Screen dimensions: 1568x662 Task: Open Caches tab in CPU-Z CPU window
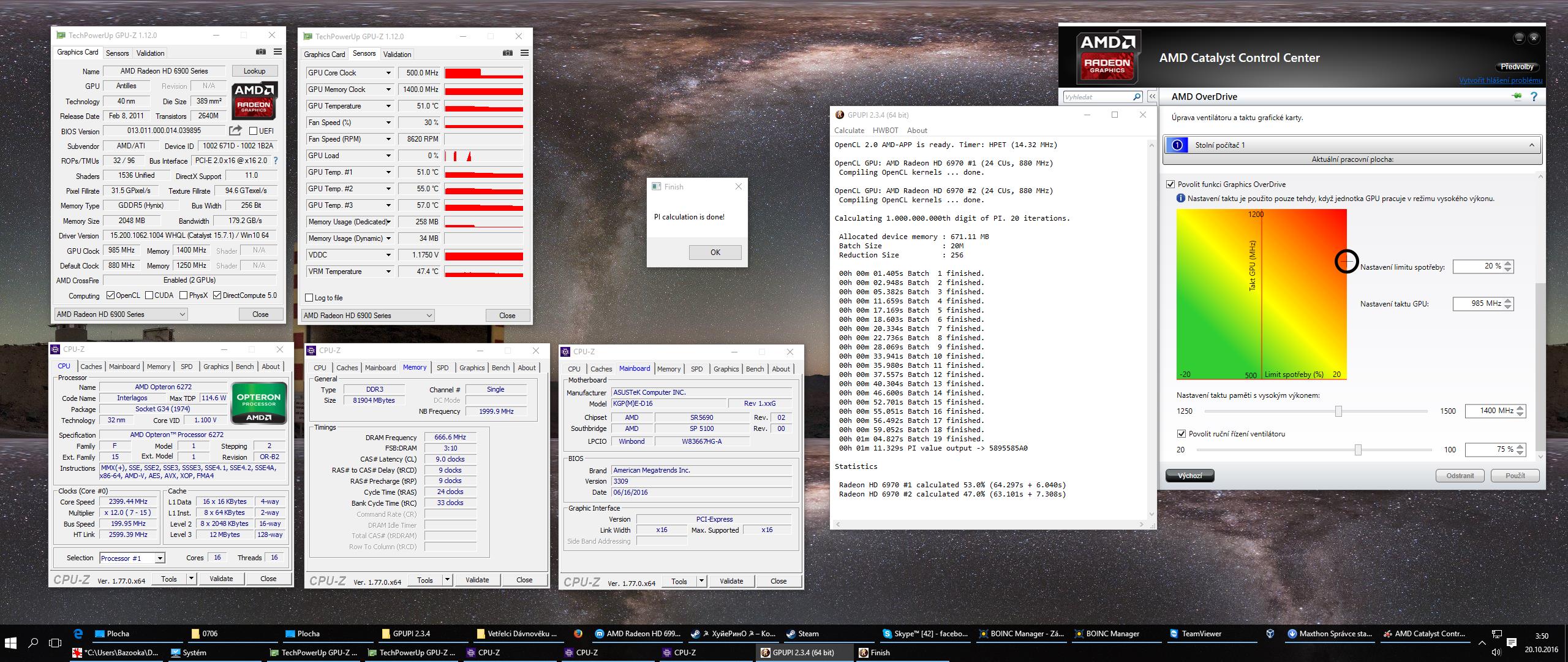click(91, 367)
